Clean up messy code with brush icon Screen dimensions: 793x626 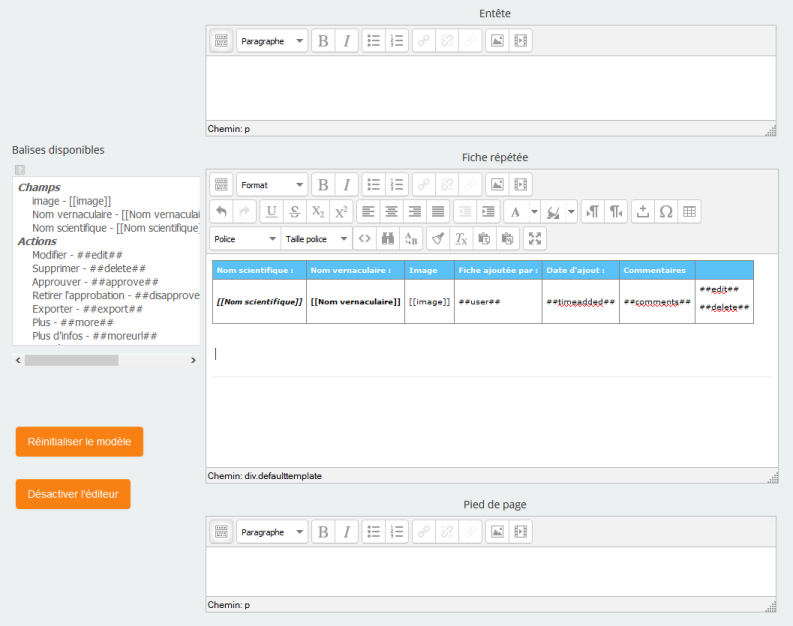[438, 239]
